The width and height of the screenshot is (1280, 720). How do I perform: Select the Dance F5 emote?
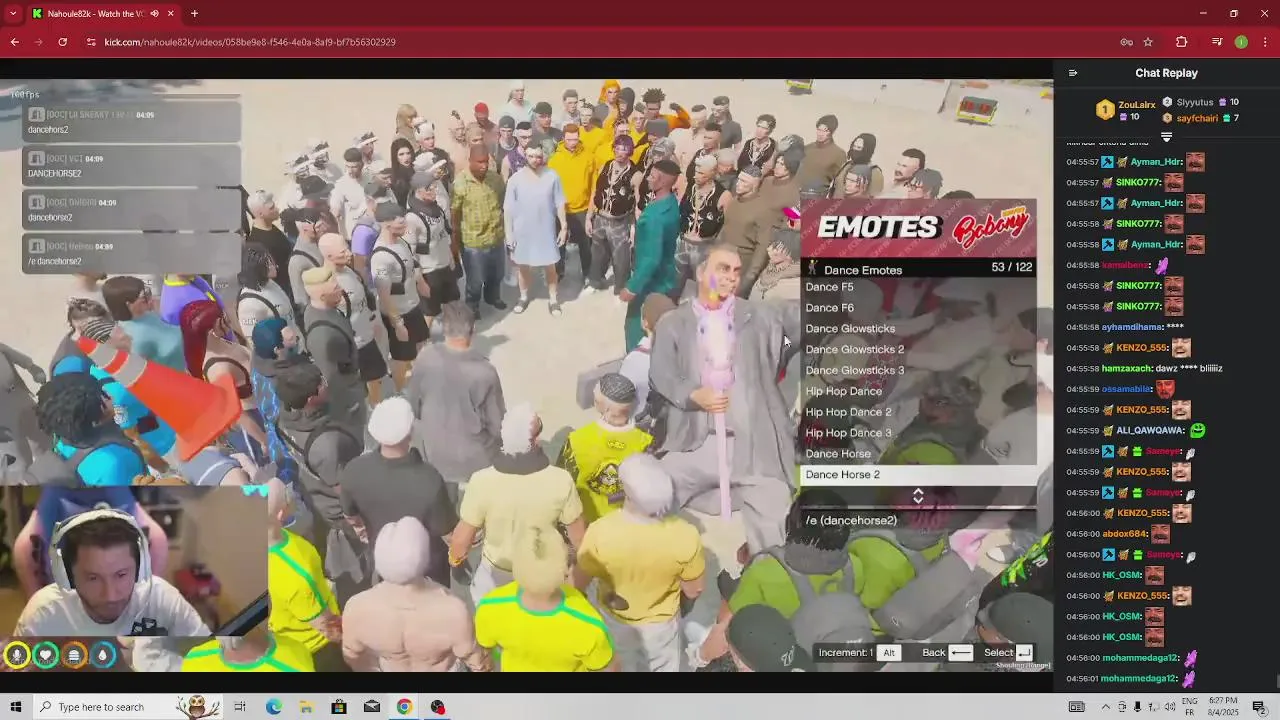pyautogui.click(x=918, y=287)
